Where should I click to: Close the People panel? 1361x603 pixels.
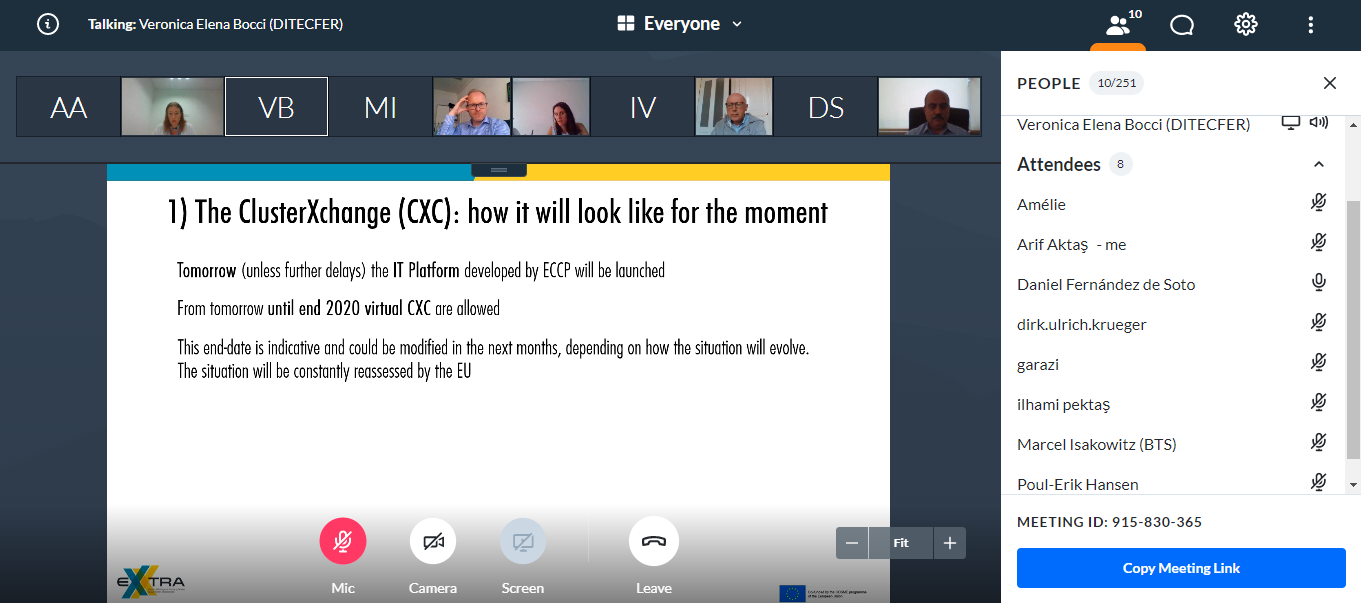coord(1330,83)
